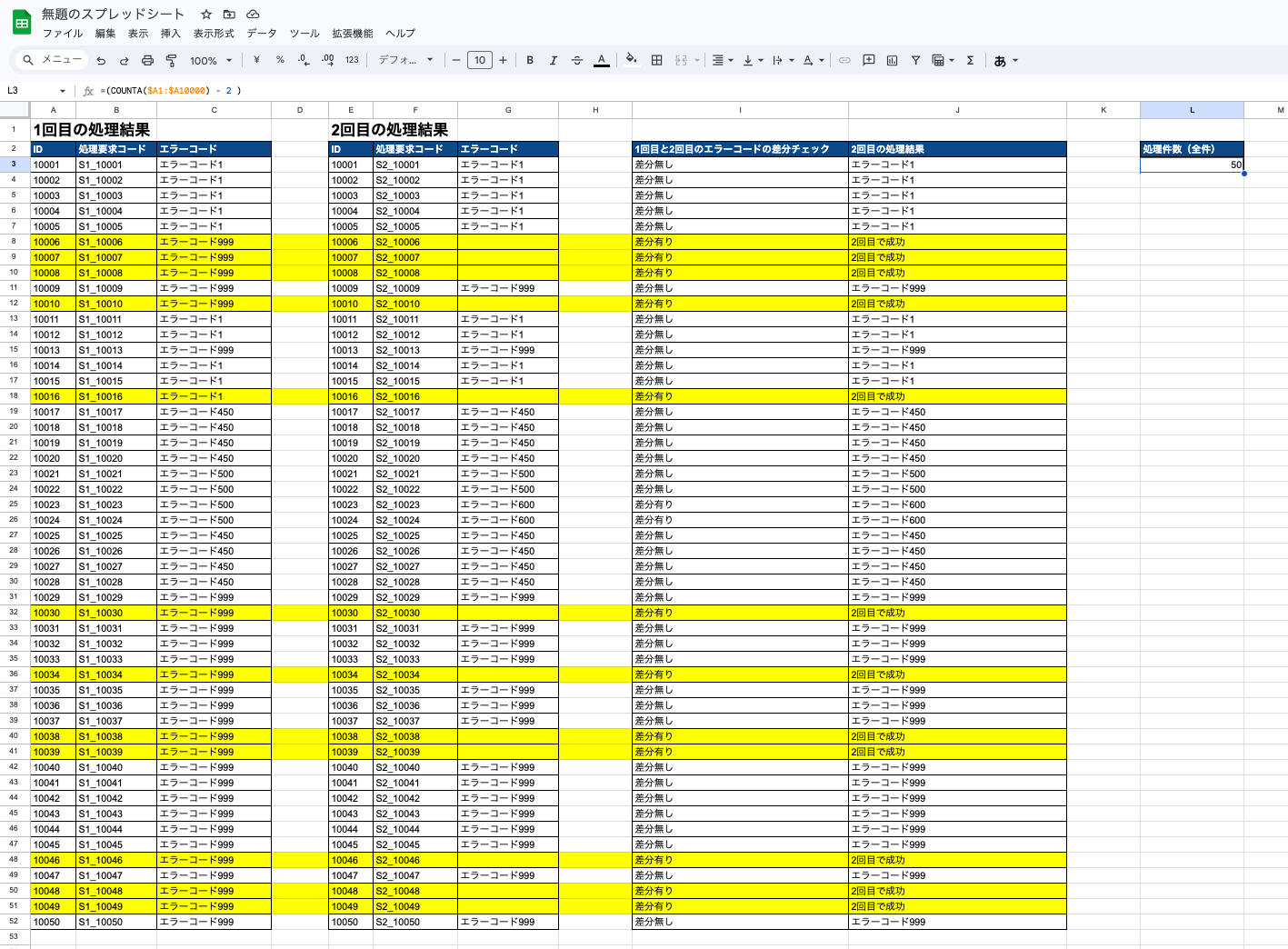
Task: Undo the last action
Action: 101,61
